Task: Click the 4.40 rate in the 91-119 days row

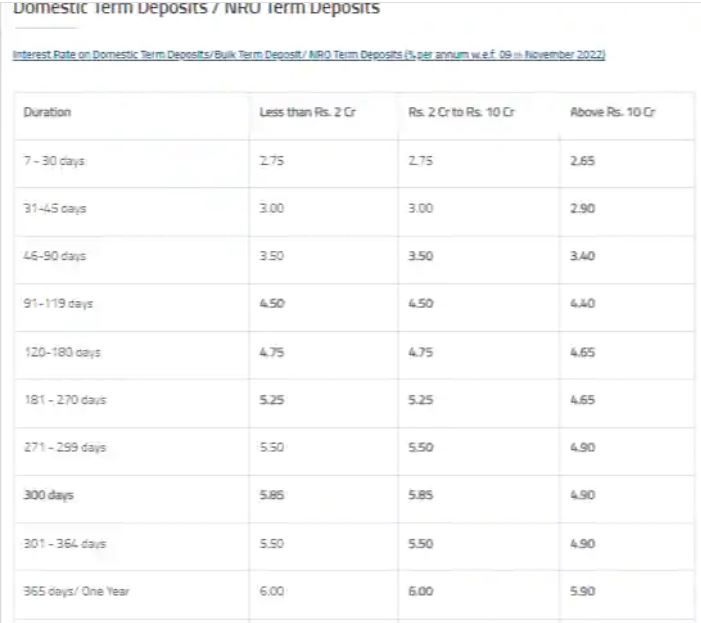Action: tap(583, 303)
